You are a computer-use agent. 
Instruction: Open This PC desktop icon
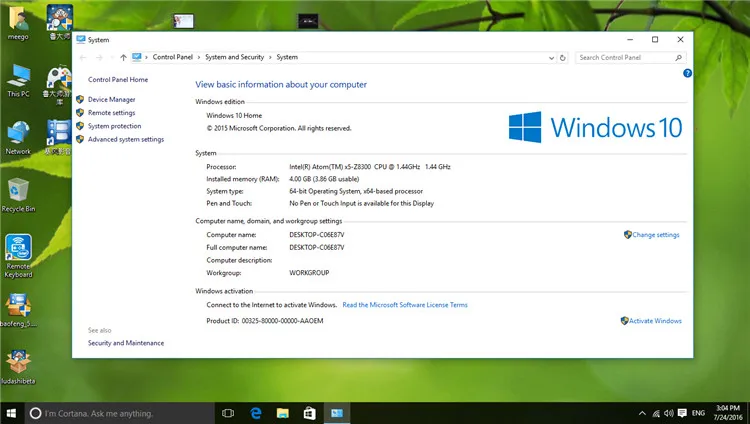tap(18, 80)
